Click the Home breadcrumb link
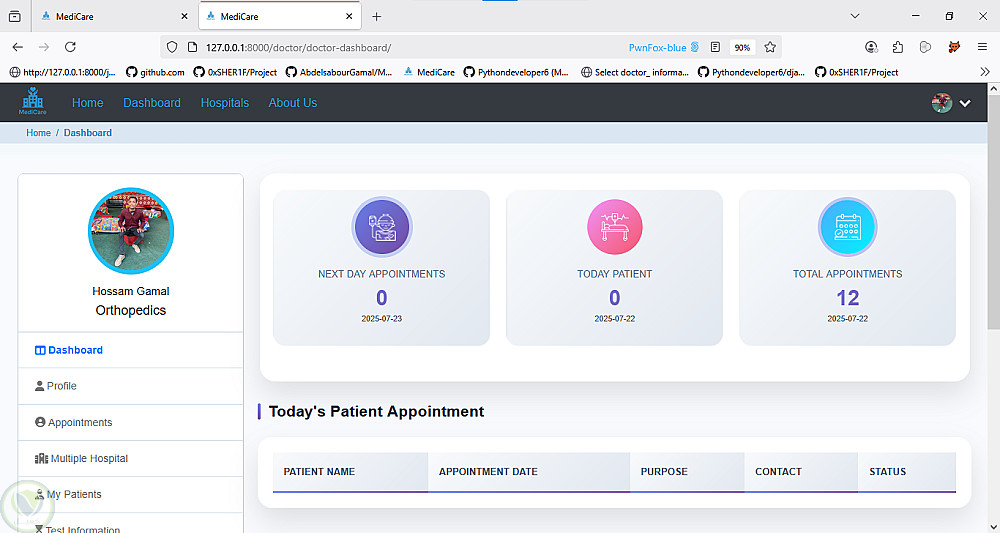The width and height of the screenshot is (1000, 533). pos(38,133)
